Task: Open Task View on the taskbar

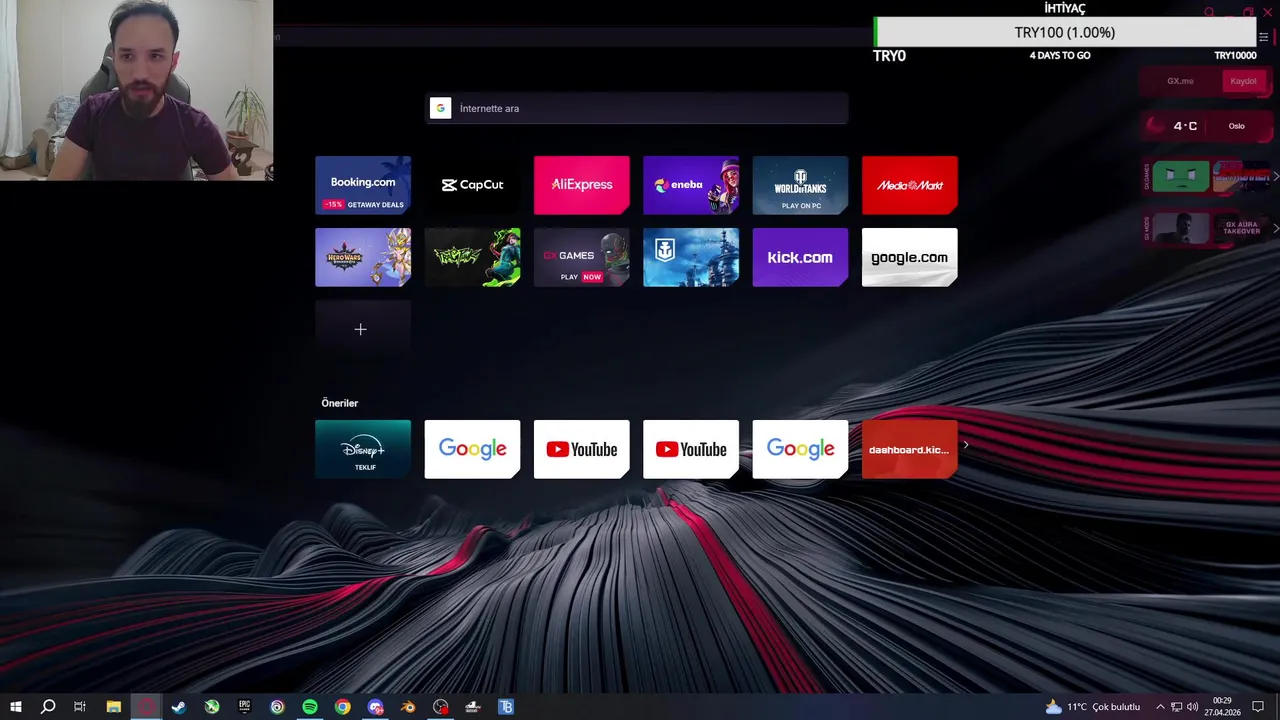Action: click(x=80, y=707)
